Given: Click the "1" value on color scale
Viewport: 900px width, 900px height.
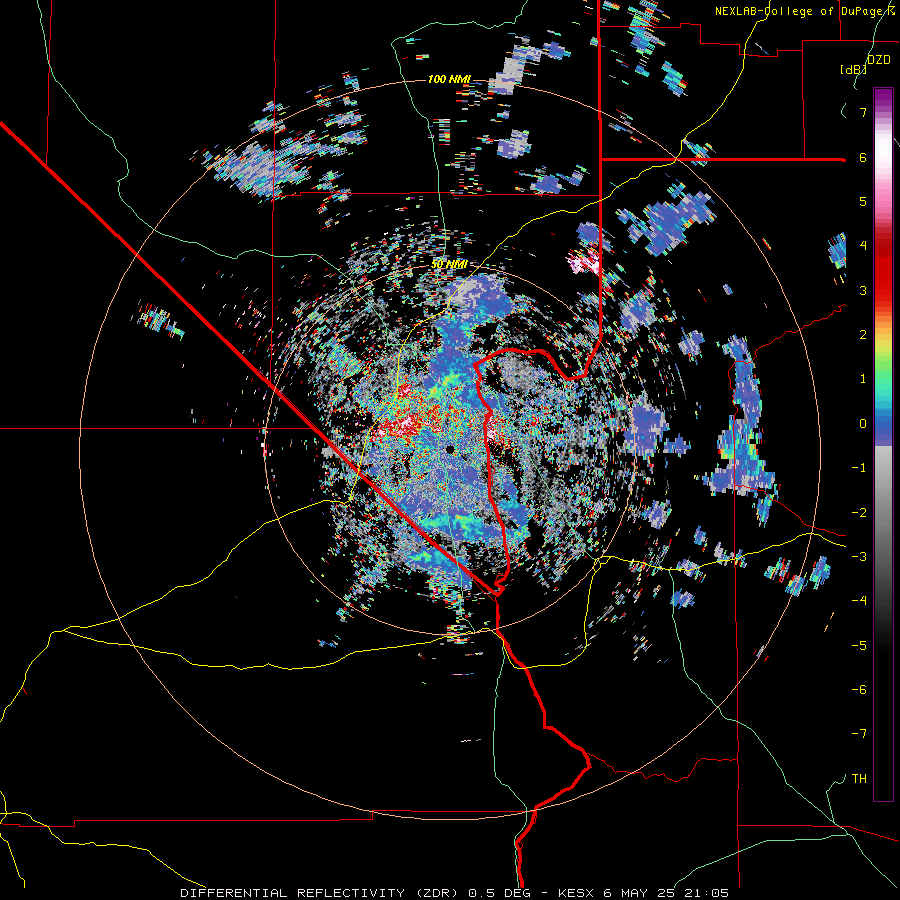Looking at the screenshot, I should 863,379.
